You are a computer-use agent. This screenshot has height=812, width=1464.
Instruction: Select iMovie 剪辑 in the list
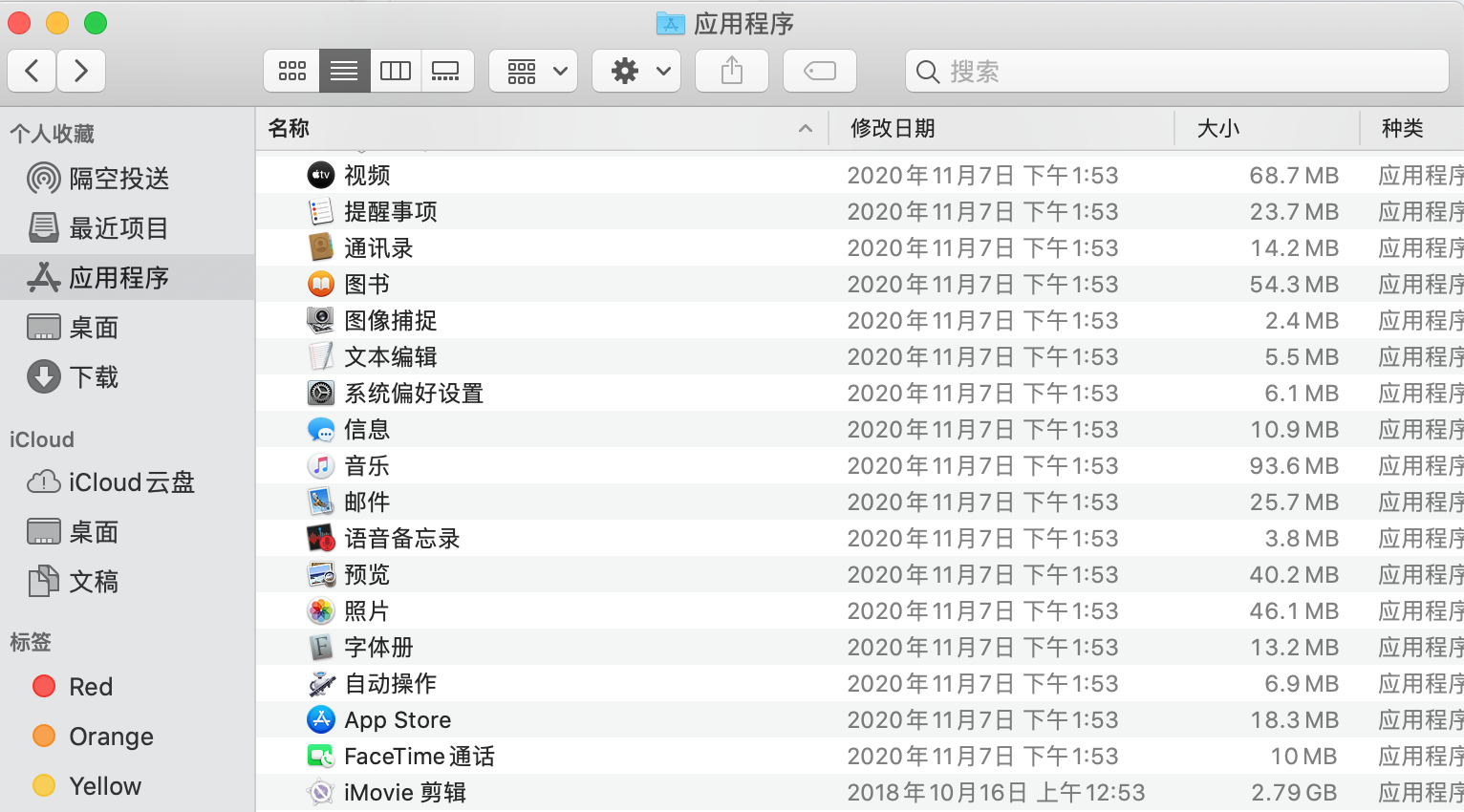[404, 792]
